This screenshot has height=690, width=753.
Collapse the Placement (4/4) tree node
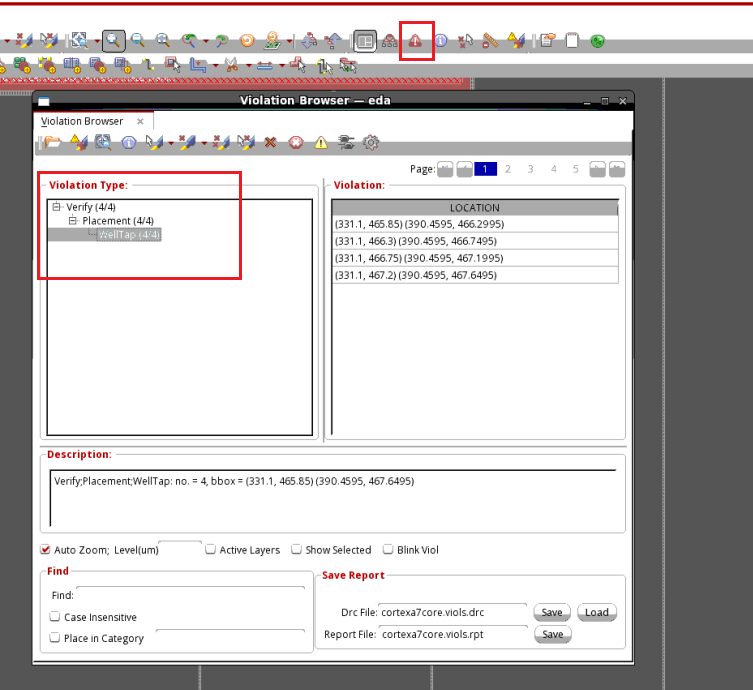click(x=72, y=220)
